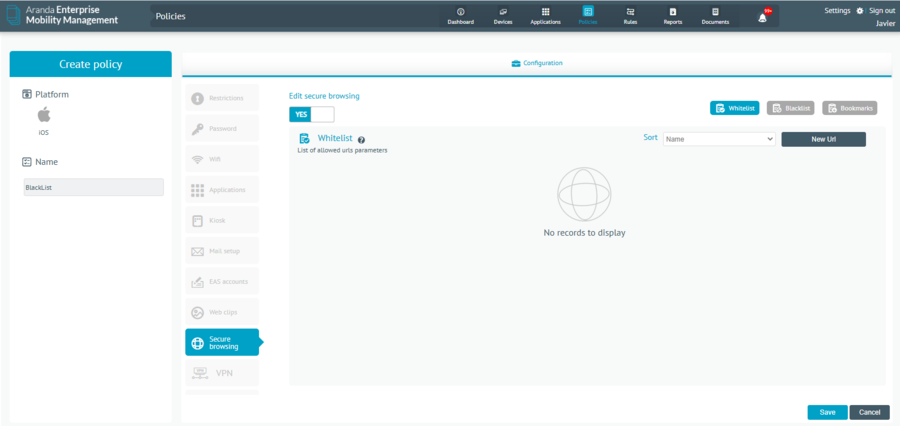Open the Reports section
This screenshot has width=900, height=426.
(673, 15)
